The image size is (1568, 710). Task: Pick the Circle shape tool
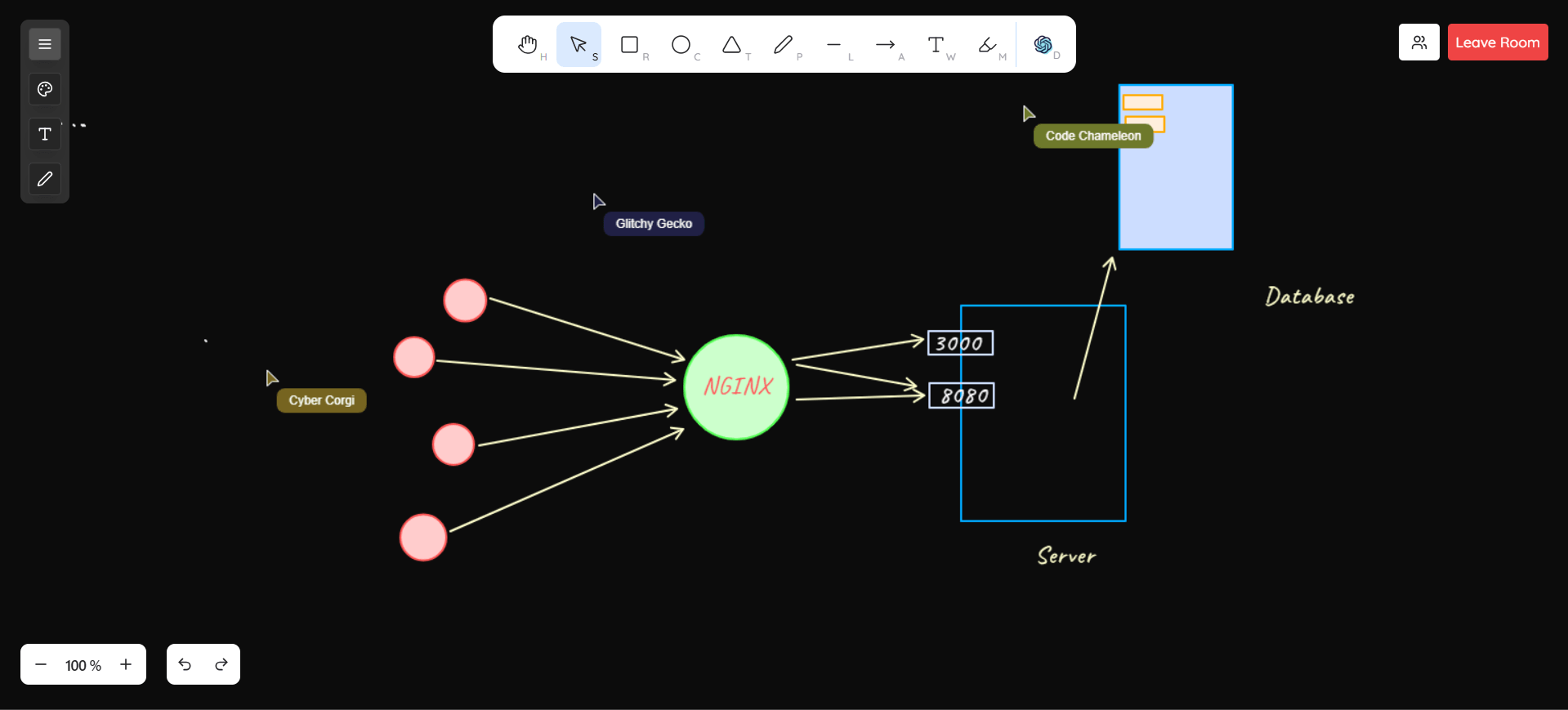tap(681, 44)
